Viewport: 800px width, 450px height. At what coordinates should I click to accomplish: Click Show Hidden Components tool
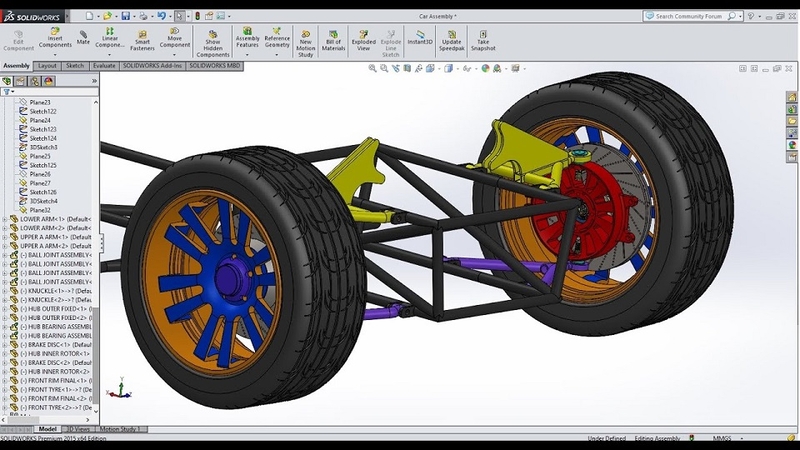click(213, 44)
